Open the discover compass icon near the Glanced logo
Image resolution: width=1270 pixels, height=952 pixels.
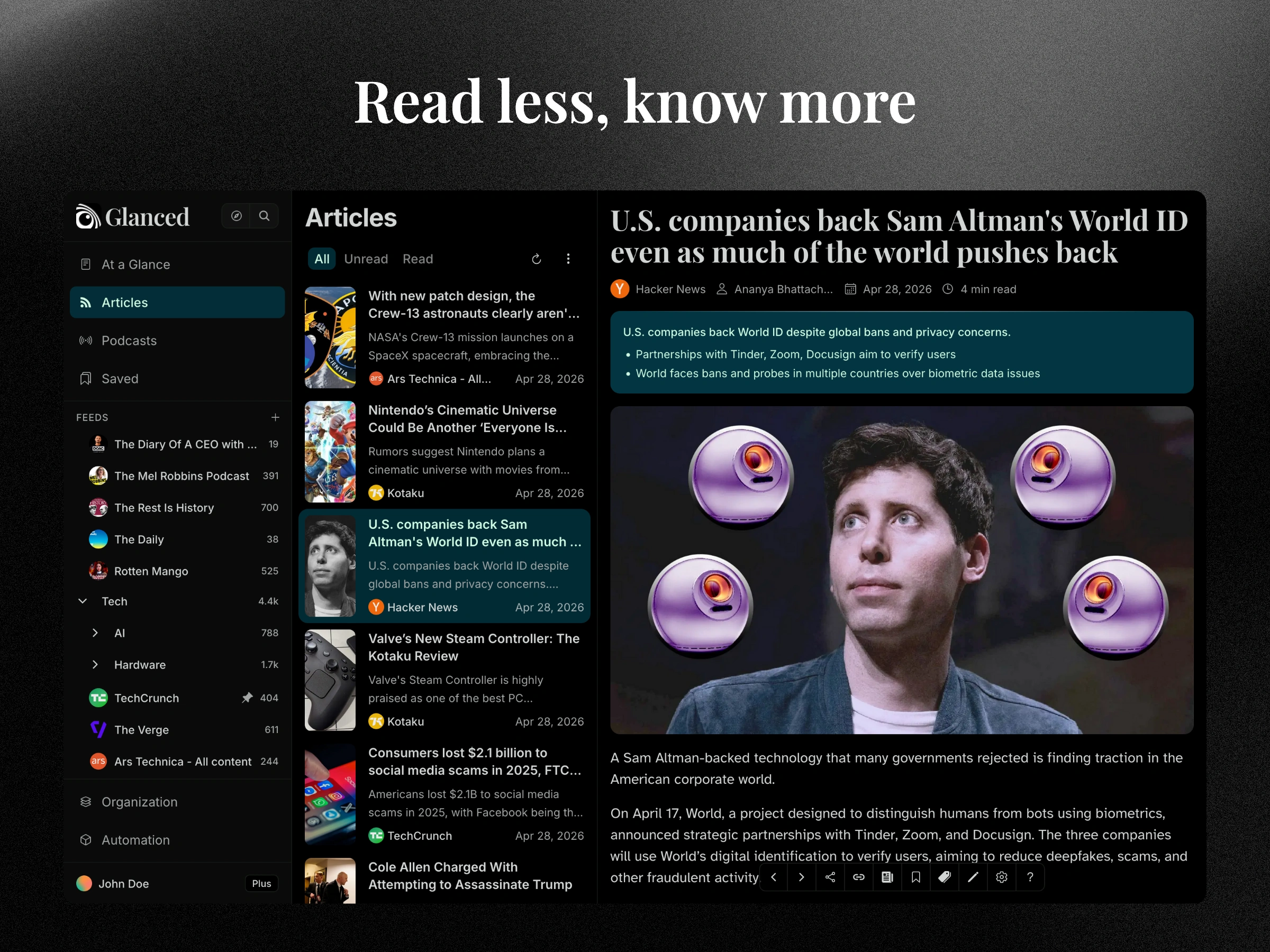(236, 216)
